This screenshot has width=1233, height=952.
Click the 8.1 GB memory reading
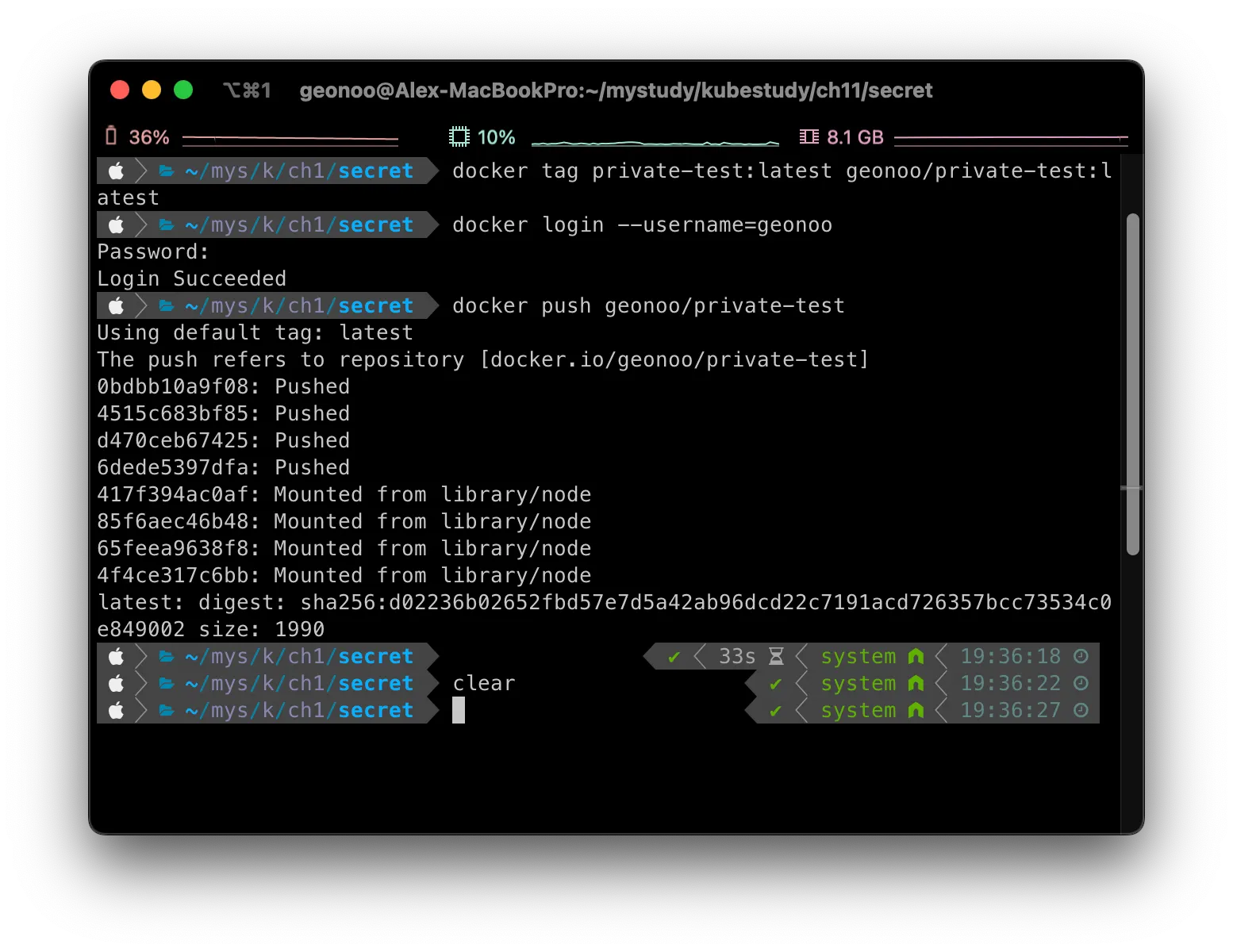[x=855, y=137]
